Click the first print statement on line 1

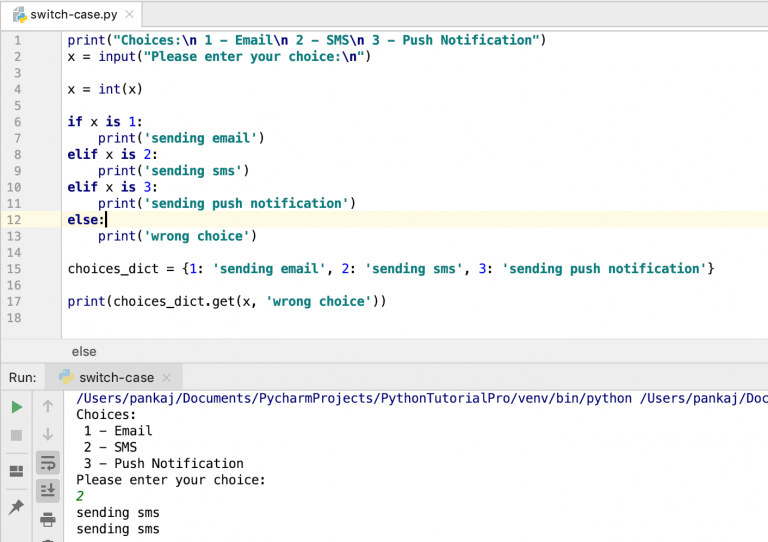tap(307, 40)
